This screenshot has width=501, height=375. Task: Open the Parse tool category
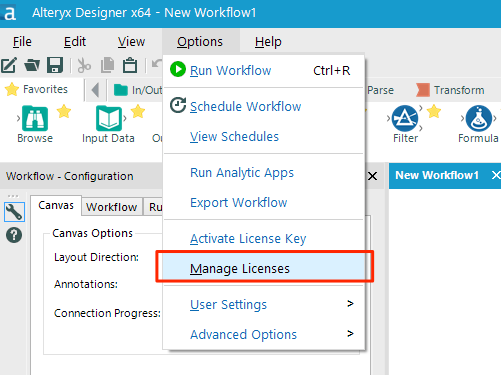click(380, 90)
